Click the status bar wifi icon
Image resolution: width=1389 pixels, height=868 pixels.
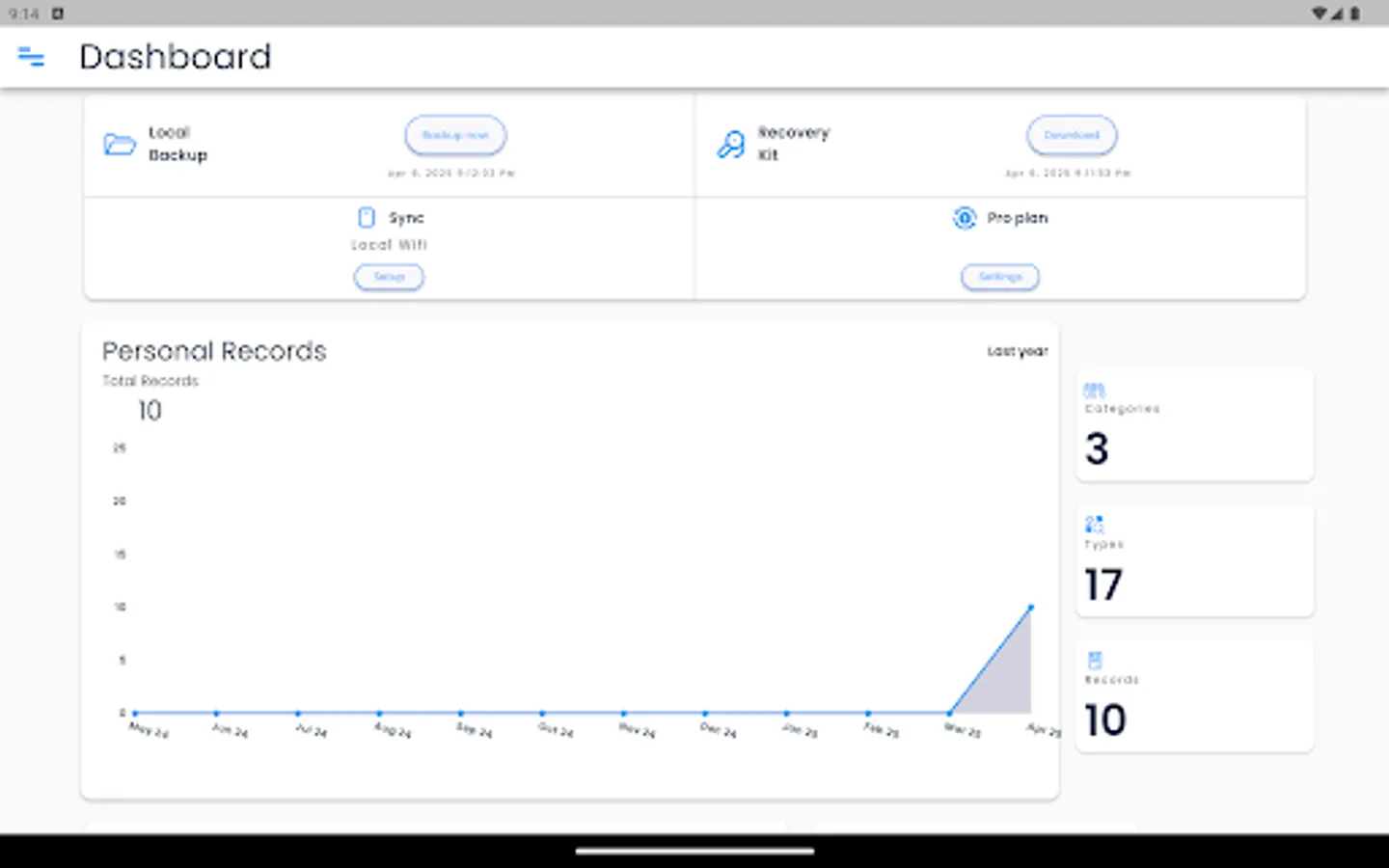(x=1320, y=14)
